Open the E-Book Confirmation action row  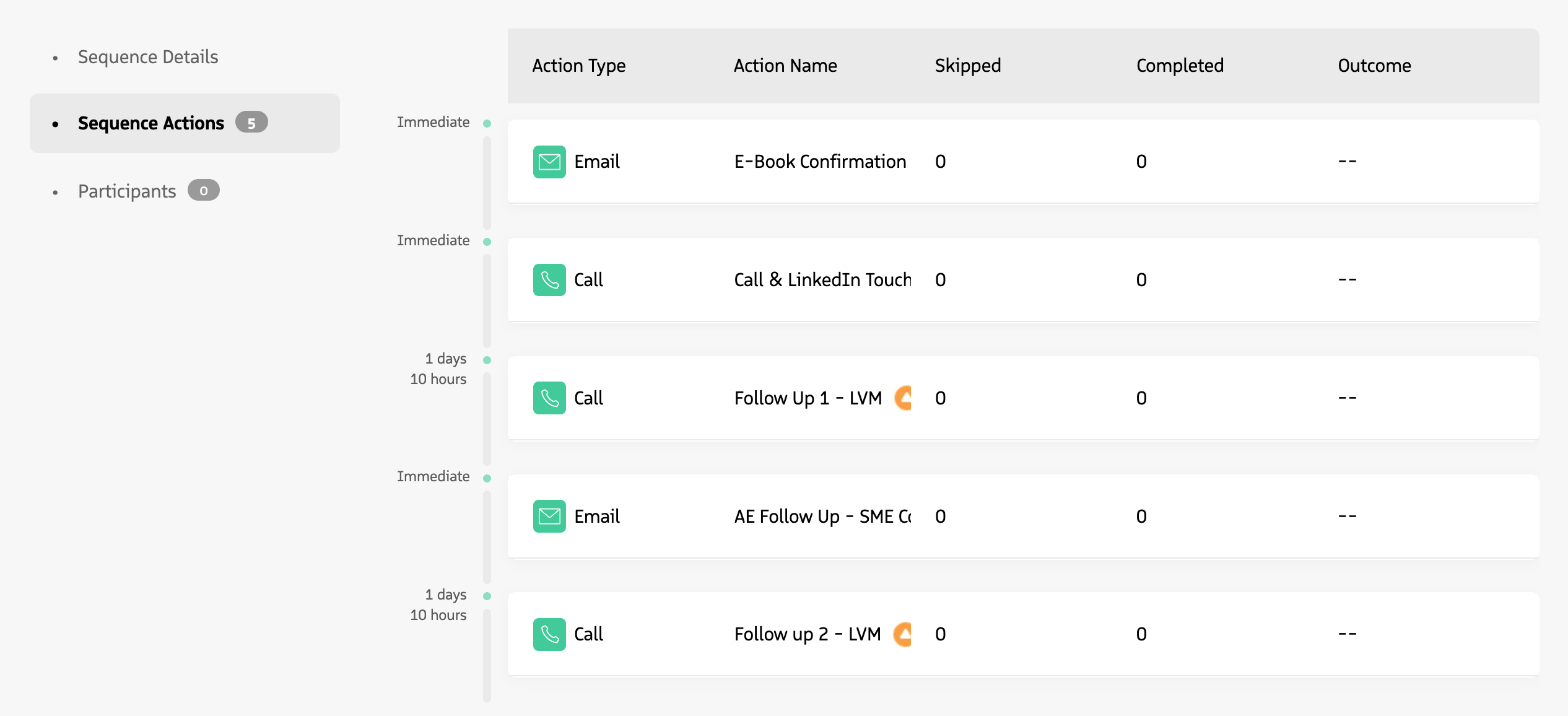coord(1022,162)
